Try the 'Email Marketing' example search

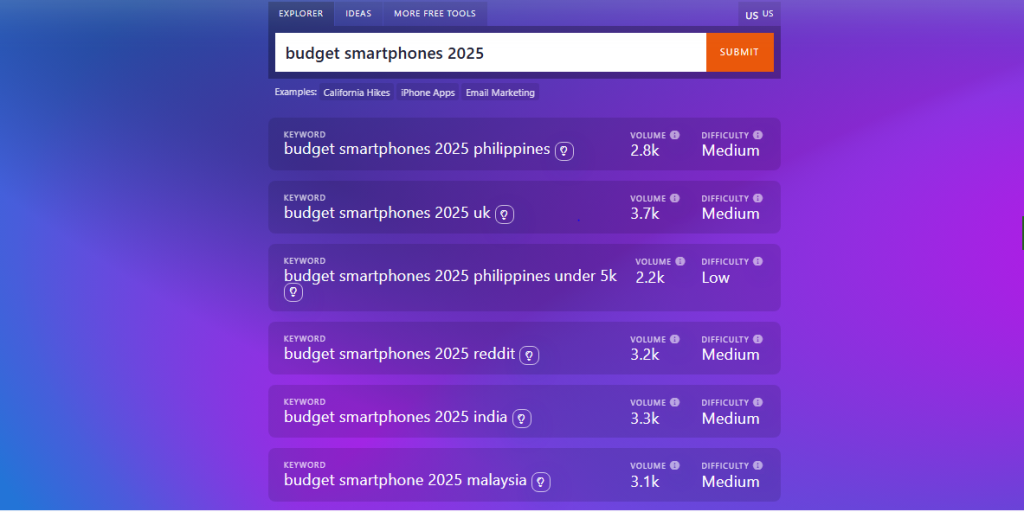pyautogui.click(x=500, y=93)
